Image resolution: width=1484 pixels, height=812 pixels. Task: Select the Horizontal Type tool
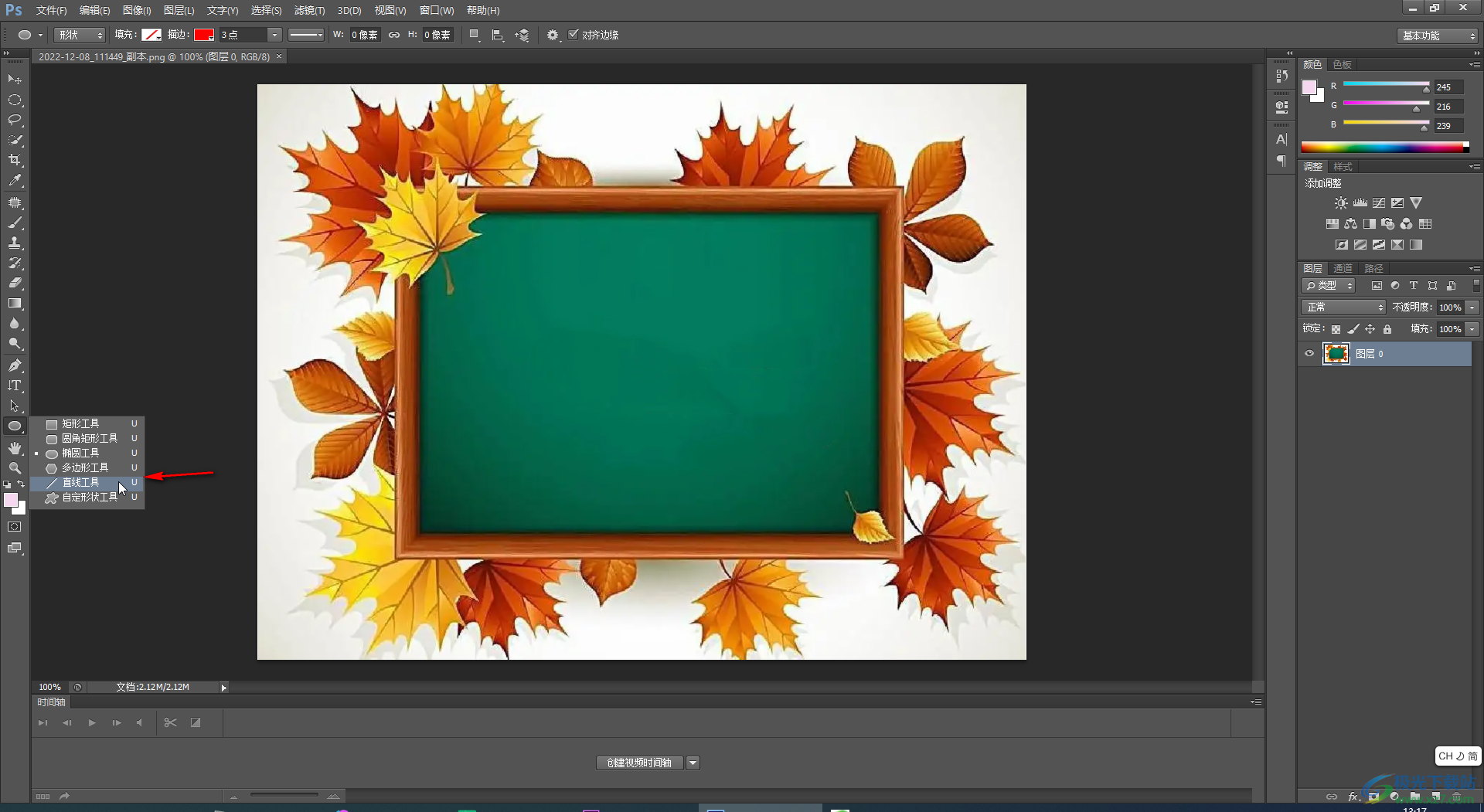(15, 386)
